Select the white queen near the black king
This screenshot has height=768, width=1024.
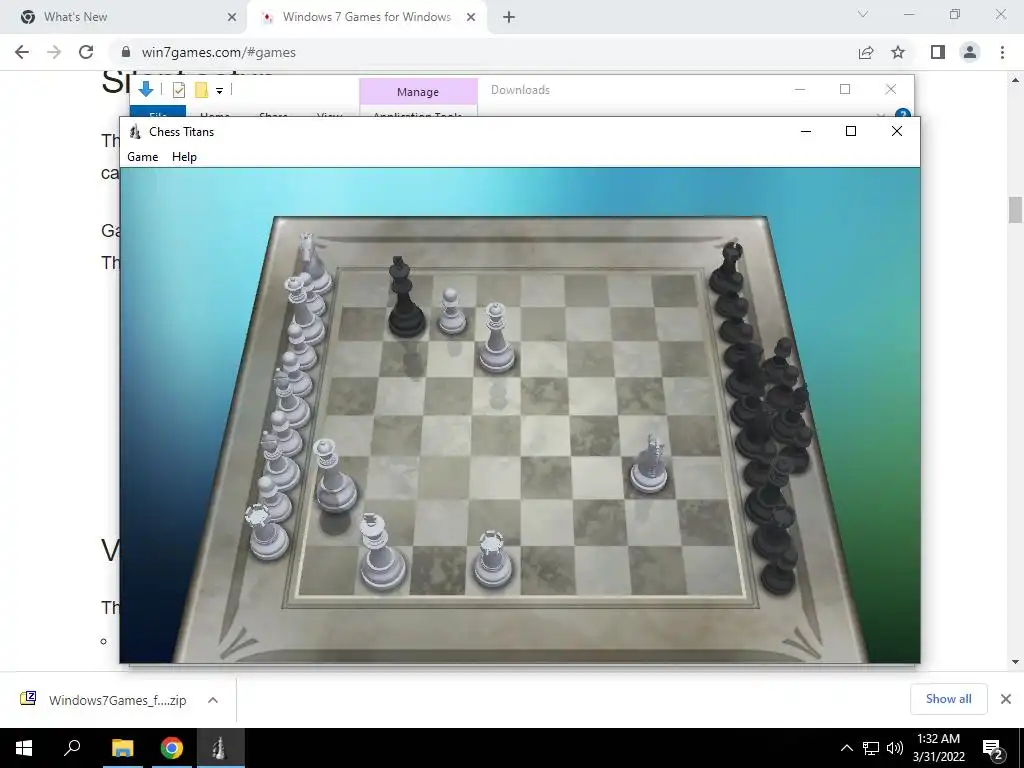pos(496,338)
